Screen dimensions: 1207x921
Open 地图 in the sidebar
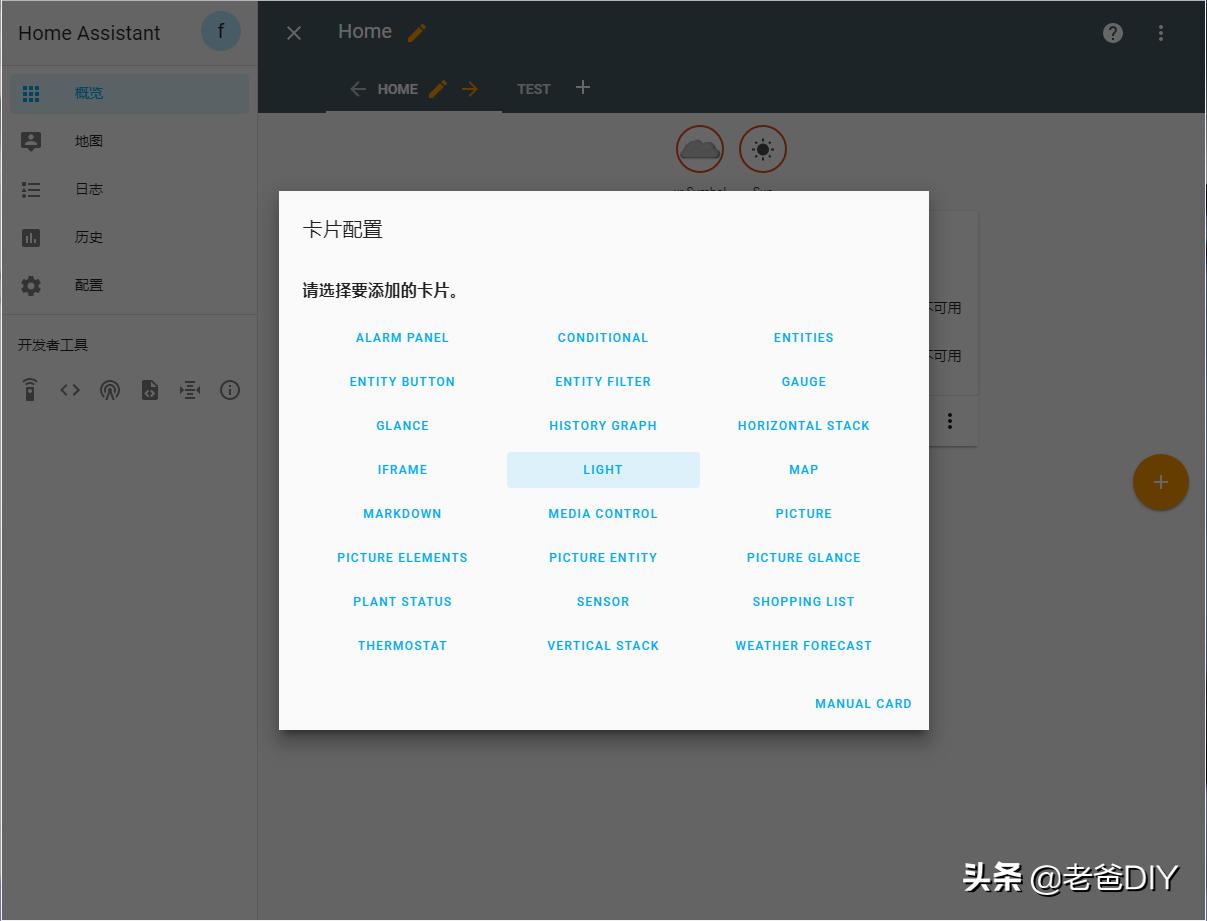pyautogui.click(x=88, y=141)
